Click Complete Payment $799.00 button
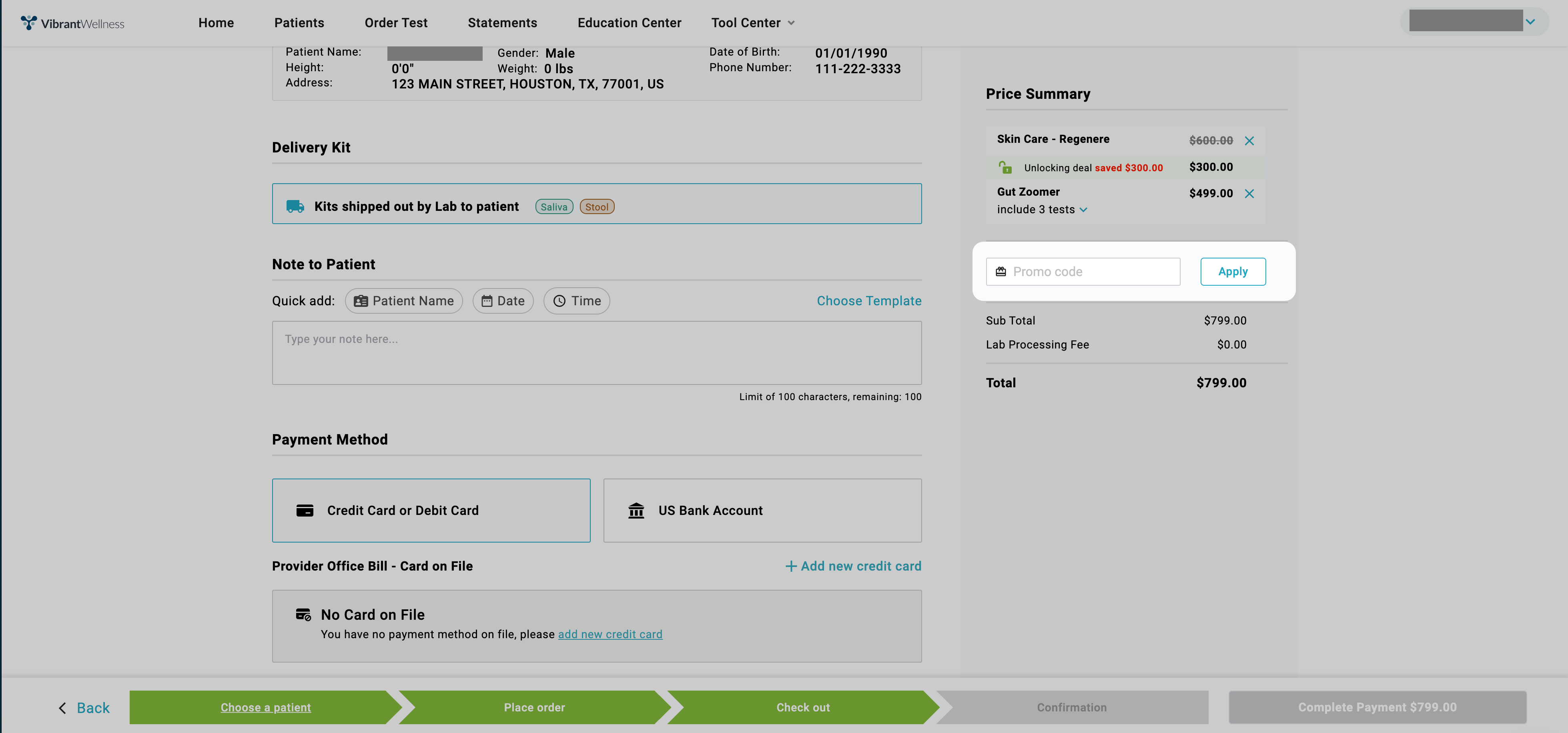 (x=1377, y=707)
